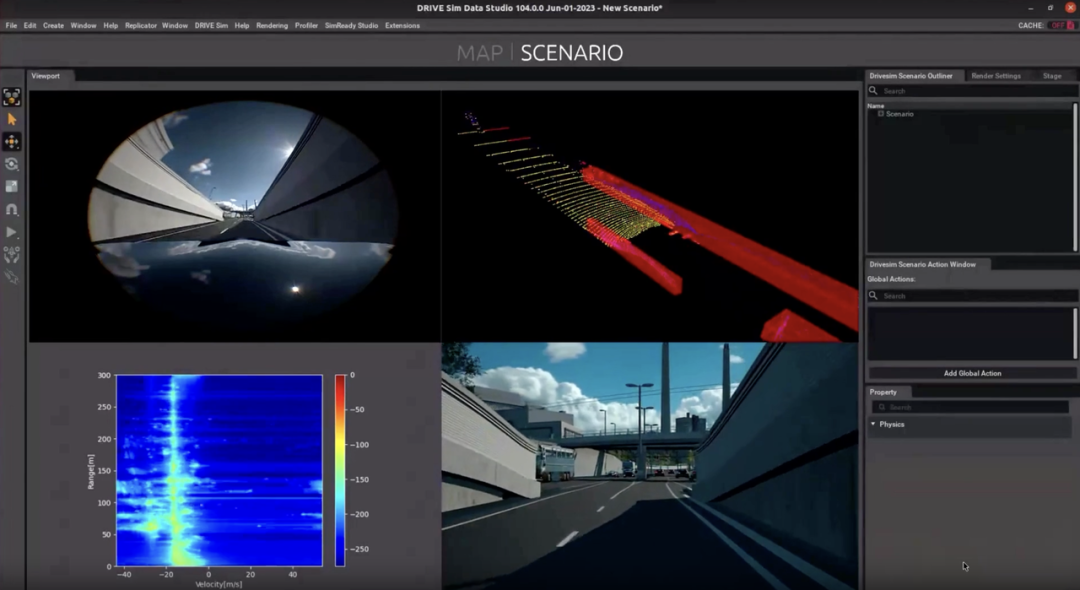The height and width of the screenshot is (590, 1080).
Task: Click the Global Actions list scrollbar
Action: point(1075,333)
